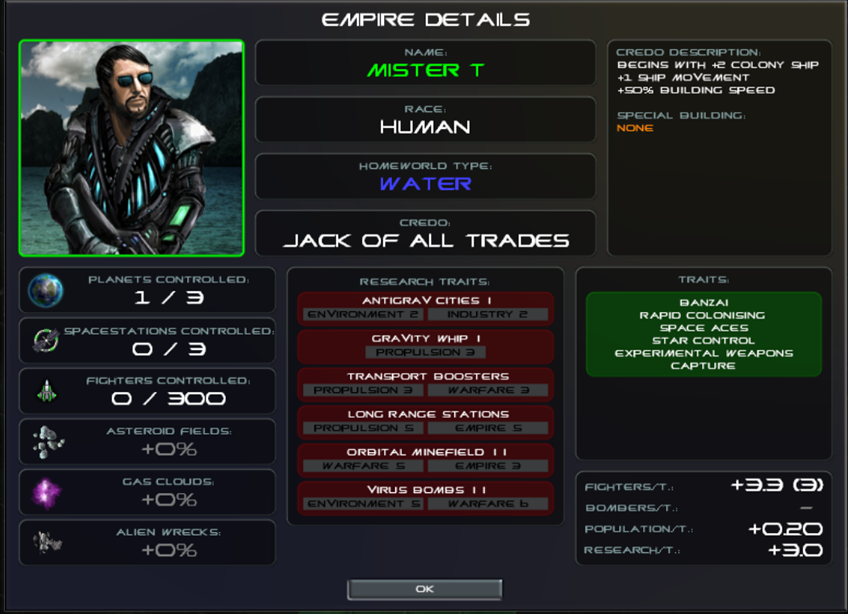Click the green traits list box
The width and height of the screenshot is (848, 614).
[704, 334]
